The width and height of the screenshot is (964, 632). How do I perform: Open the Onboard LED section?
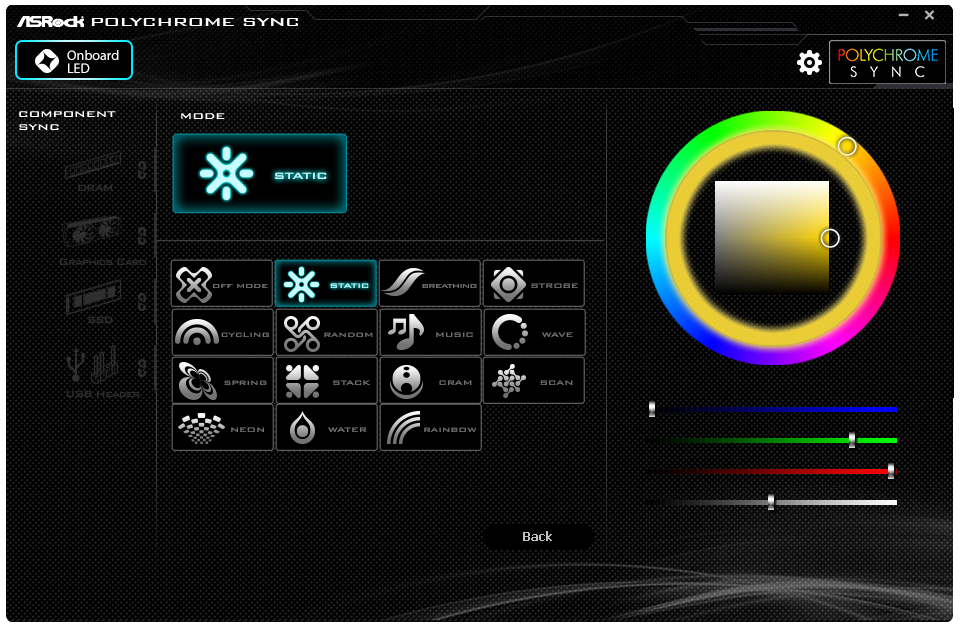coord(74,60)
